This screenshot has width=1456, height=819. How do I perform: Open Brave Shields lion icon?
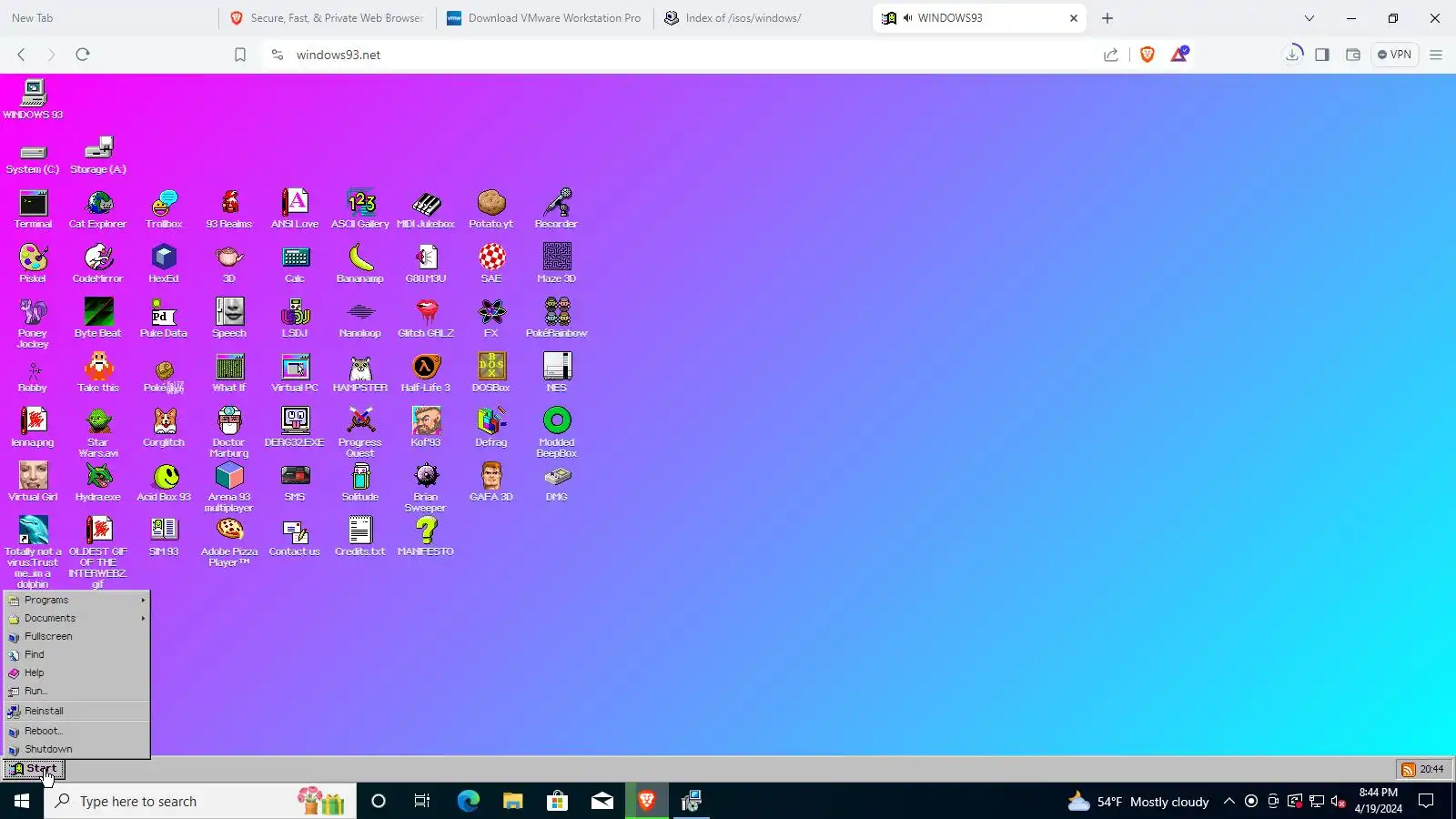[1148, 55]
